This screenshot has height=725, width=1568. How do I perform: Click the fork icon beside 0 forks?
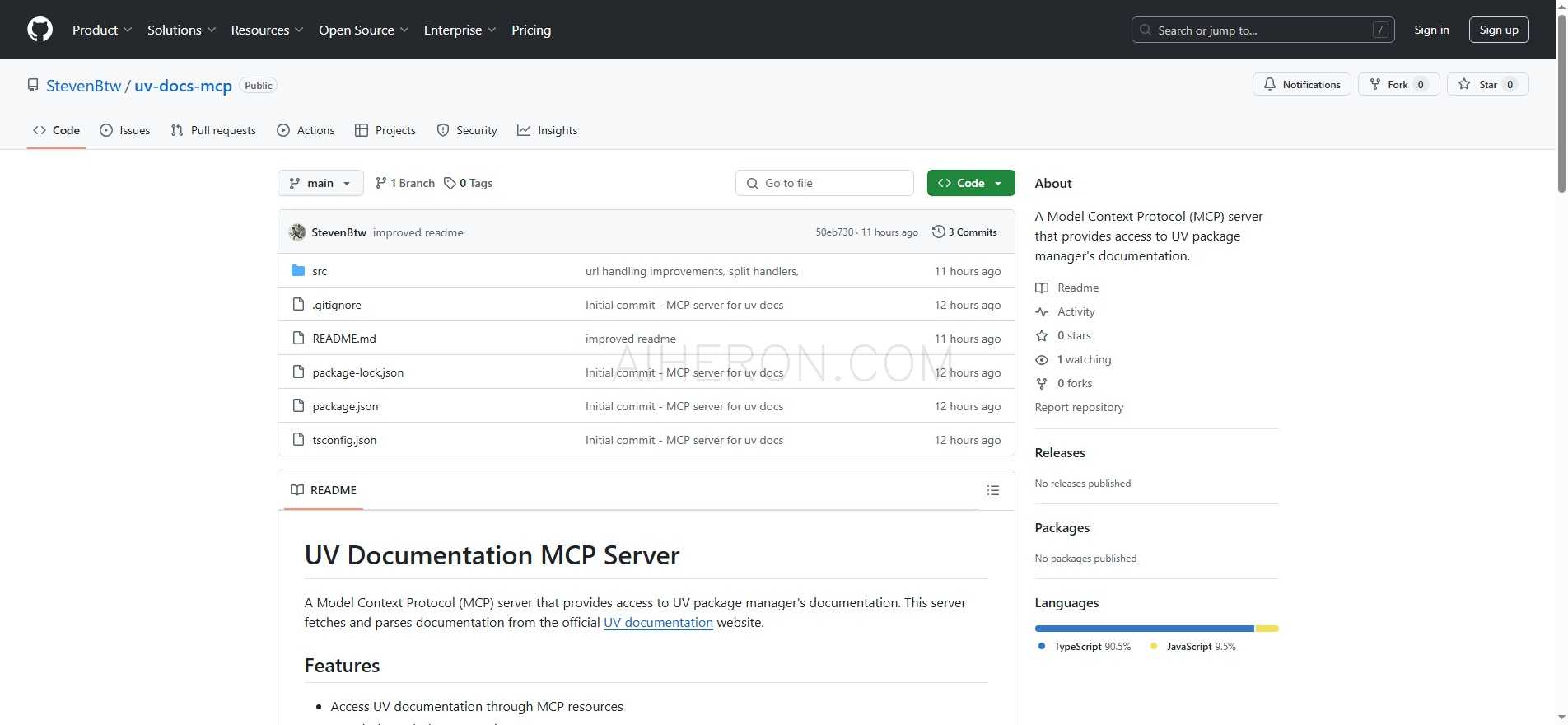[x=1042, y=383]
